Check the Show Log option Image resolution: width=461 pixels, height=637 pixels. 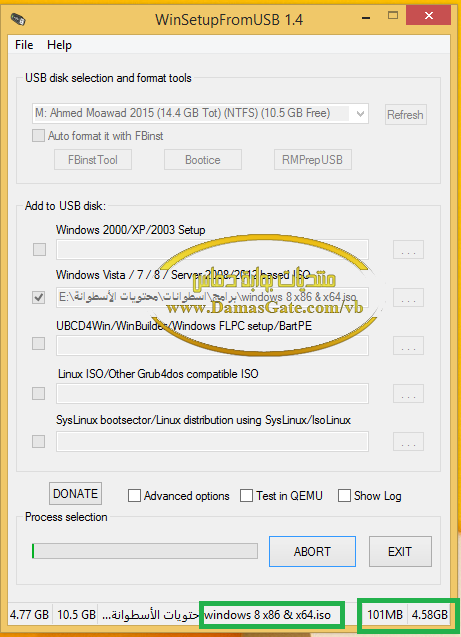pos(344,496)
